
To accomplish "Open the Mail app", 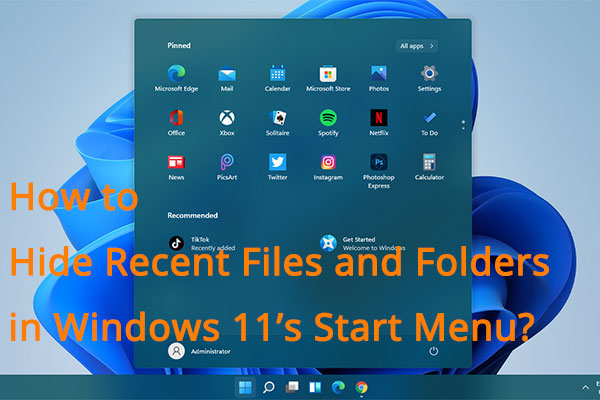I will 227,78.
